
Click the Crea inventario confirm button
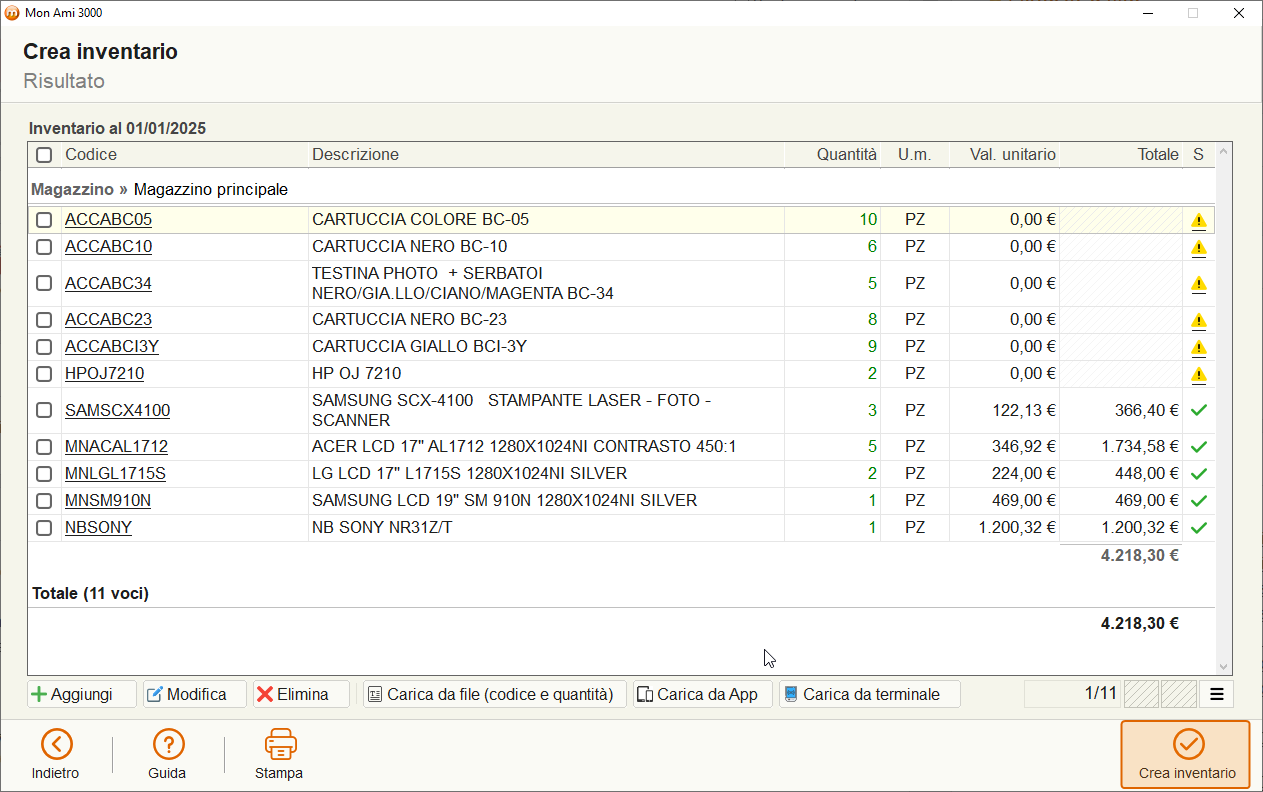(x=1186, y=756)
